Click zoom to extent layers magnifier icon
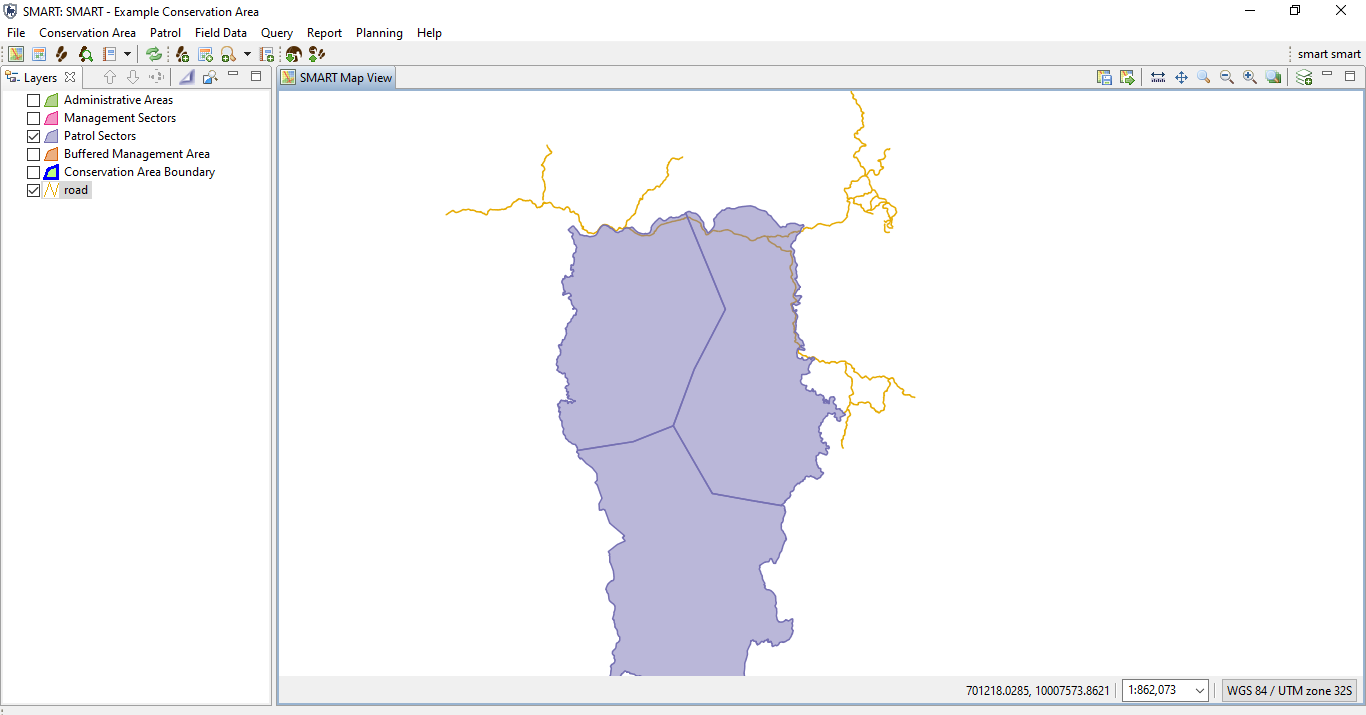Screen dimensions: 1366x715 click(x=1273, y=77)
